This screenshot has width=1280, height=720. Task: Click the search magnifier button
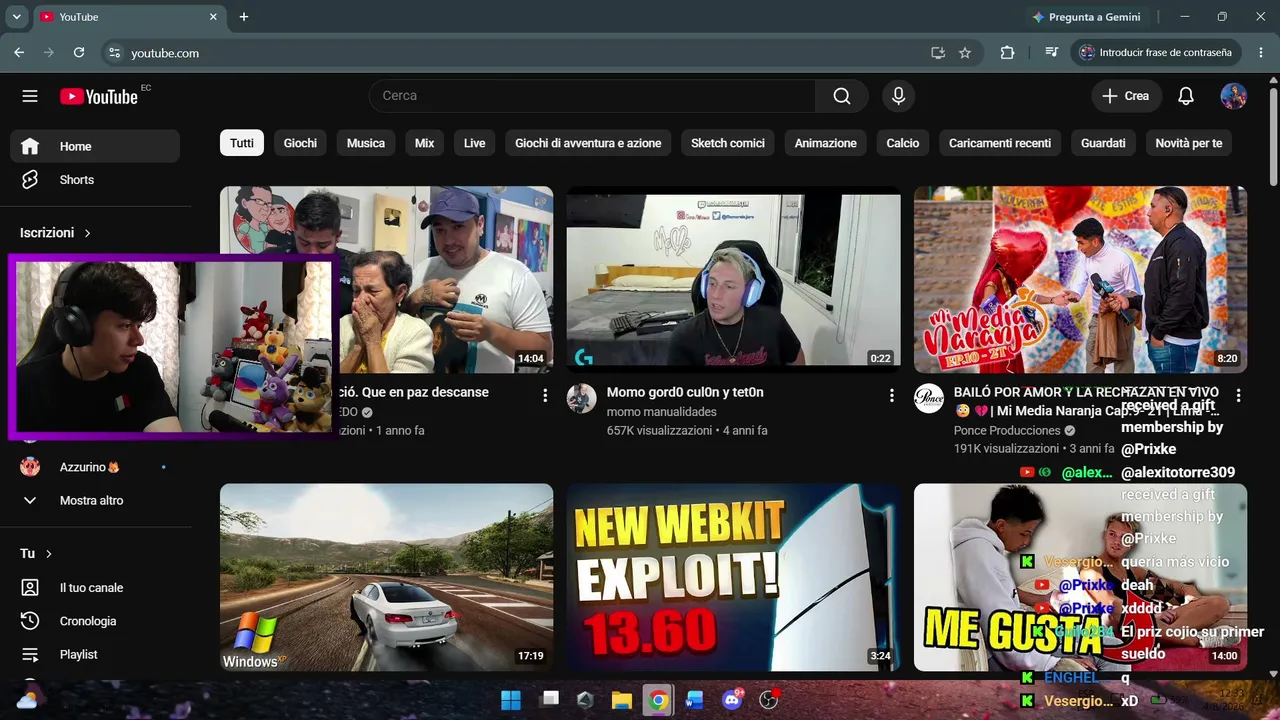click(x=842, y=96)
